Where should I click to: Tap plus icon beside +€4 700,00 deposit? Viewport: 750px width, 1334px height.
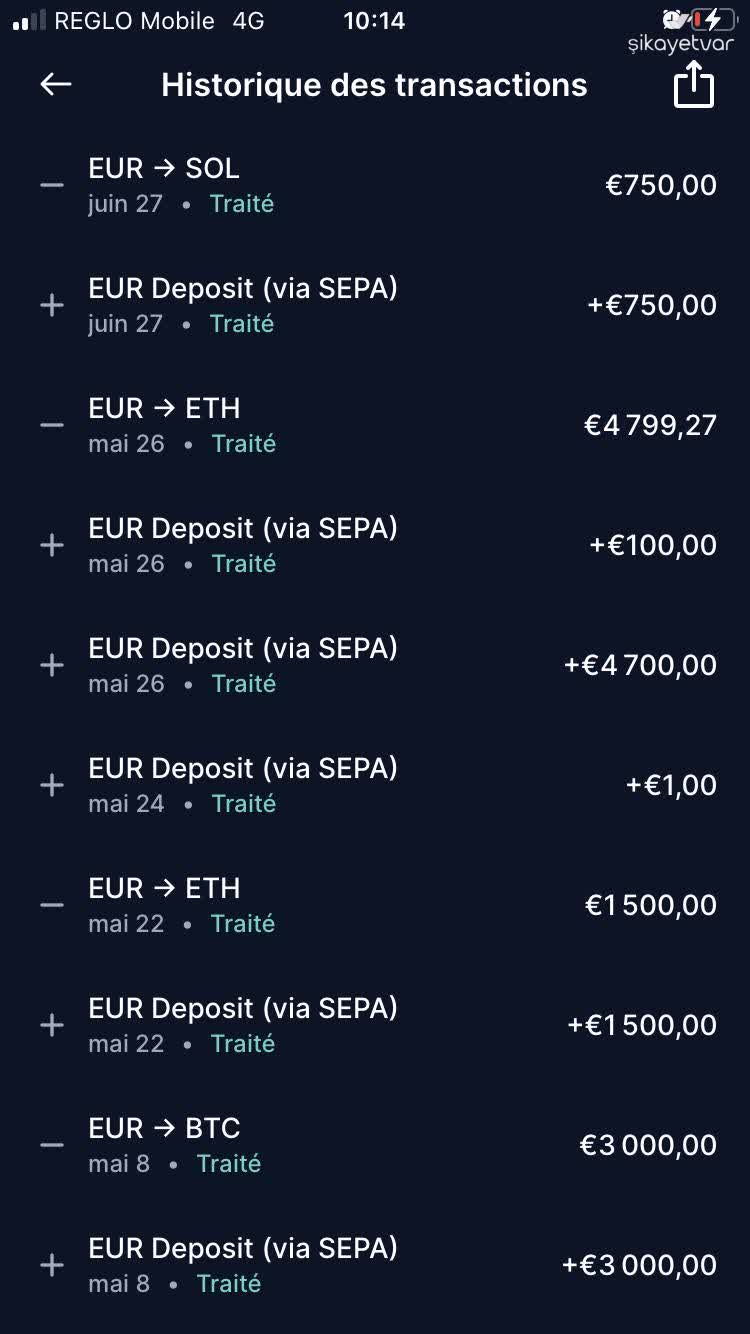coord(52,665)
